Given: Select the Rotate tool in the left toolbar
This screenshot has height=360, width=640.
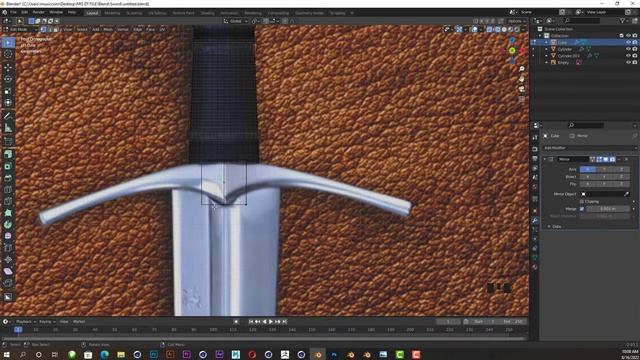Looking at the screenshot, I should pos(8,79).
